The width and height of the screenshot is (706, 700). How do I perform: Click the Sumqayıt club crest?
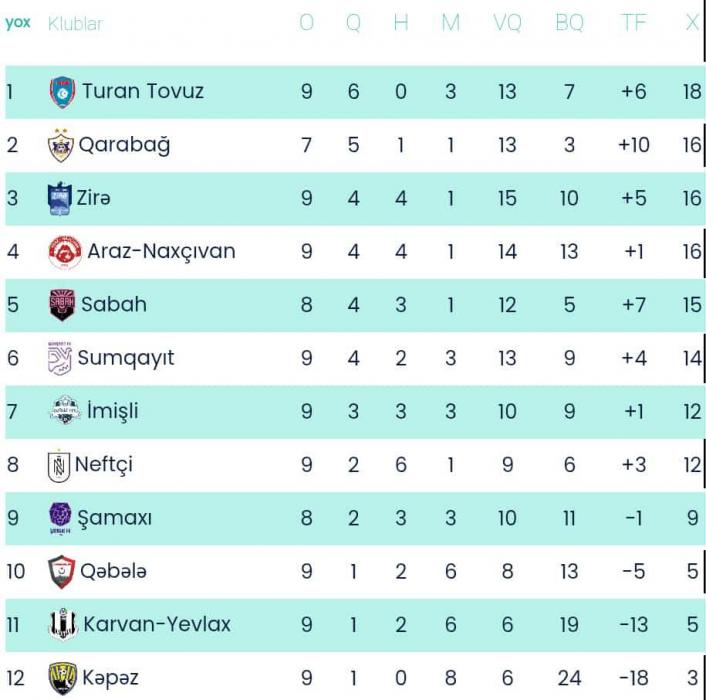60,358
